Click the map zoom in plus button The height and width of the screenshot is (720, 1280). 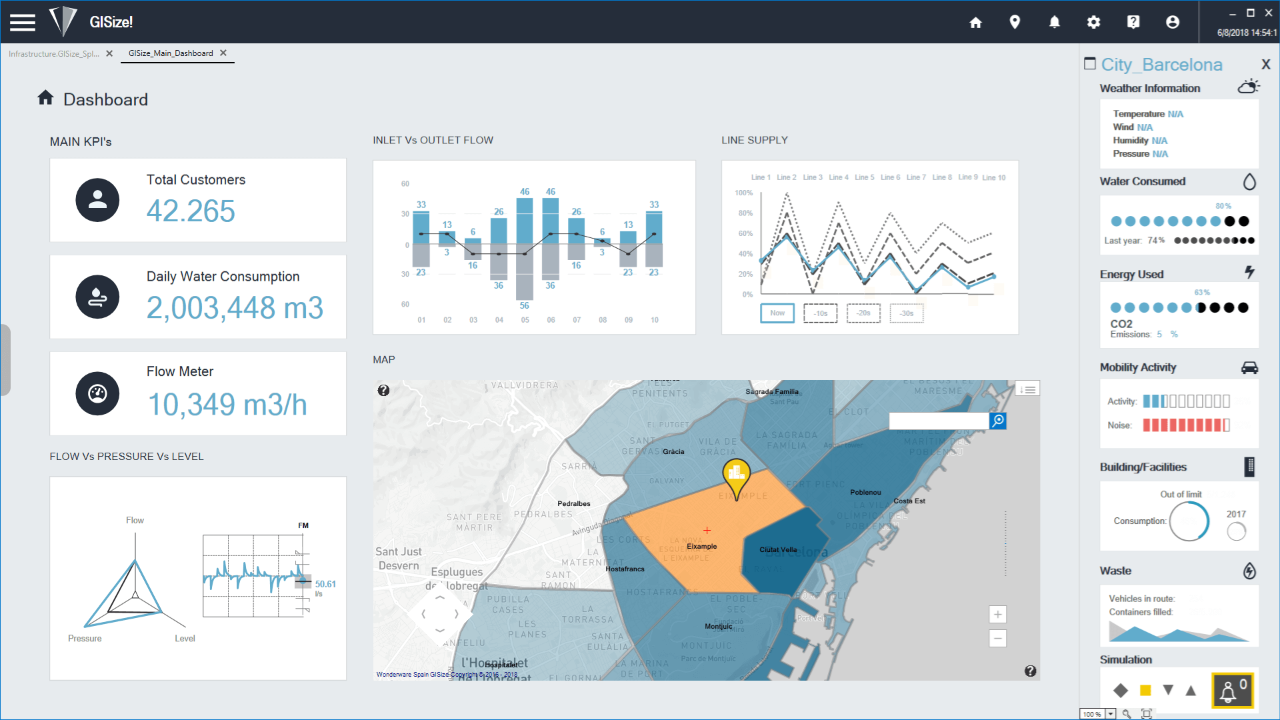click(997, 614)
